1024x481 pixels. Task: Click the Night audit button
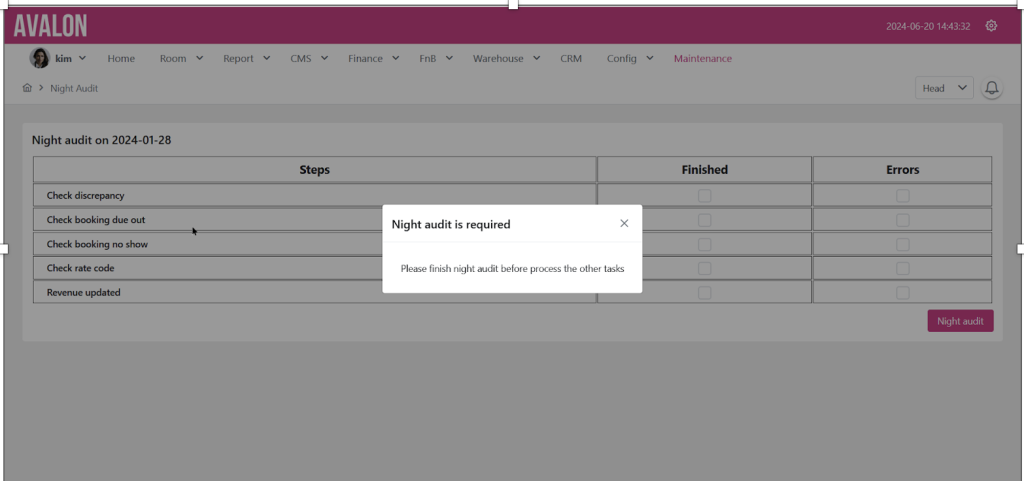(x=960, y=321)
